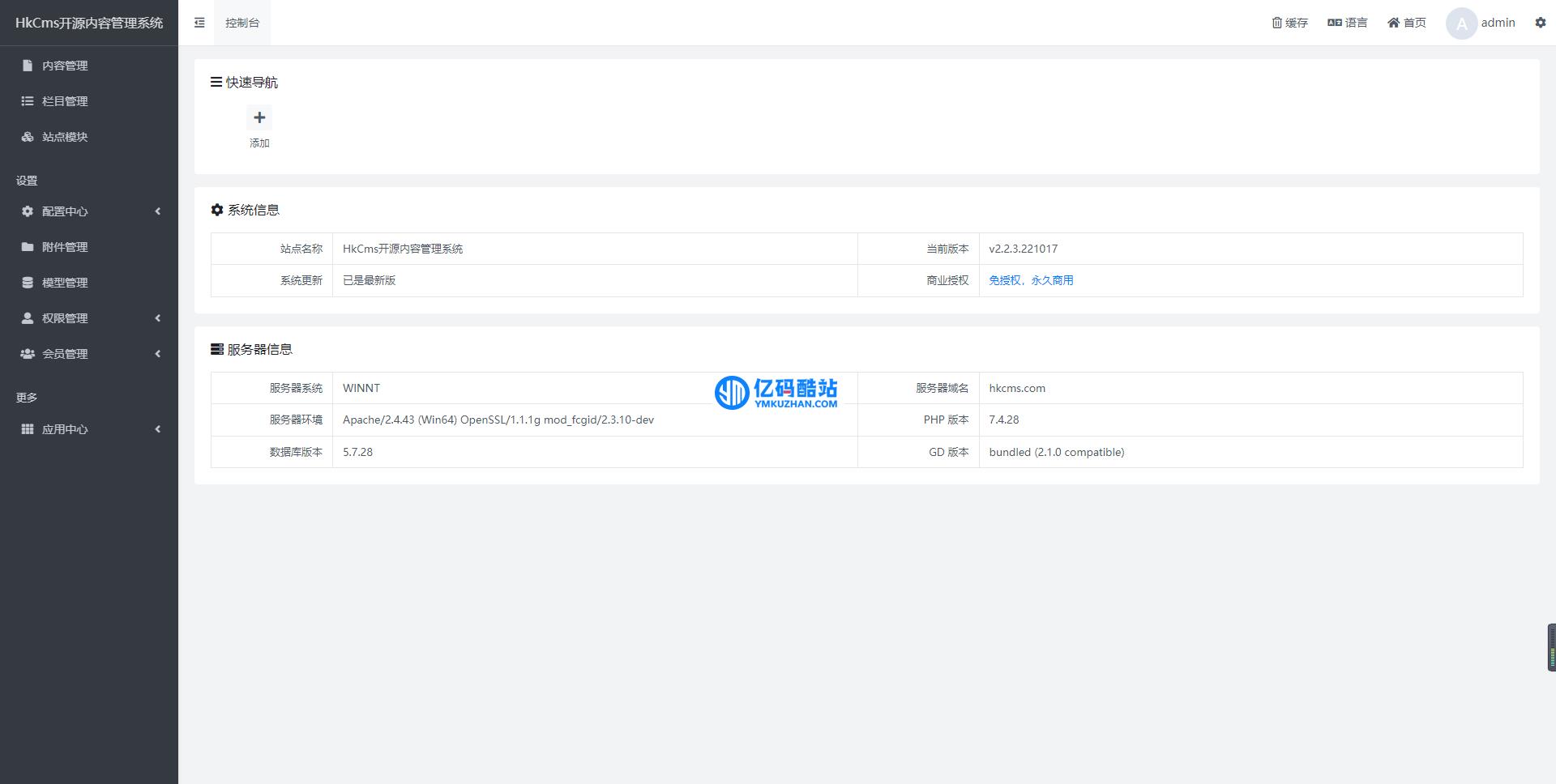Screen dimensions: 1556x784
Task: Click the trash icon beside 缓存
Action: point(1277,23)
